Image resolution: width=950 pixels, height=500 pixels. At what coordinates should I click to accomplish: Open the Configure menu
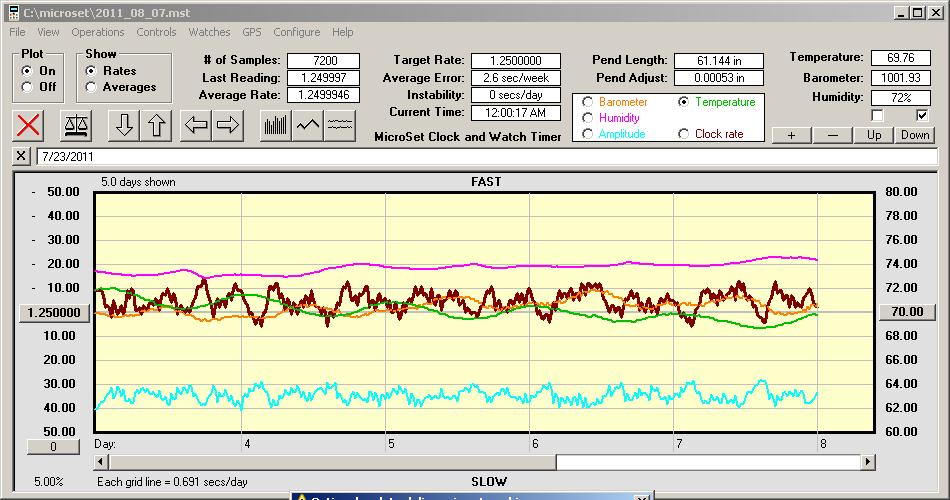click(x=297, y=32)
